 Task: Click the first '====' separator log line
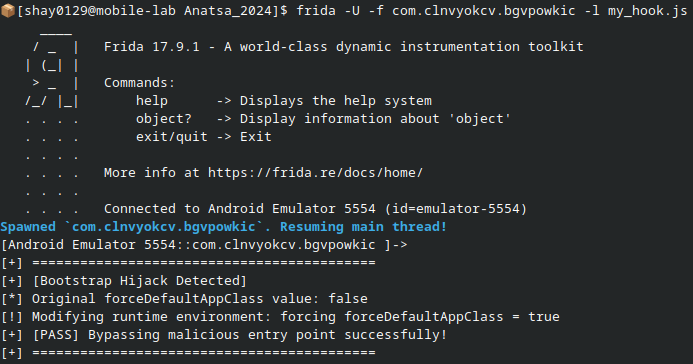[188, 263]
